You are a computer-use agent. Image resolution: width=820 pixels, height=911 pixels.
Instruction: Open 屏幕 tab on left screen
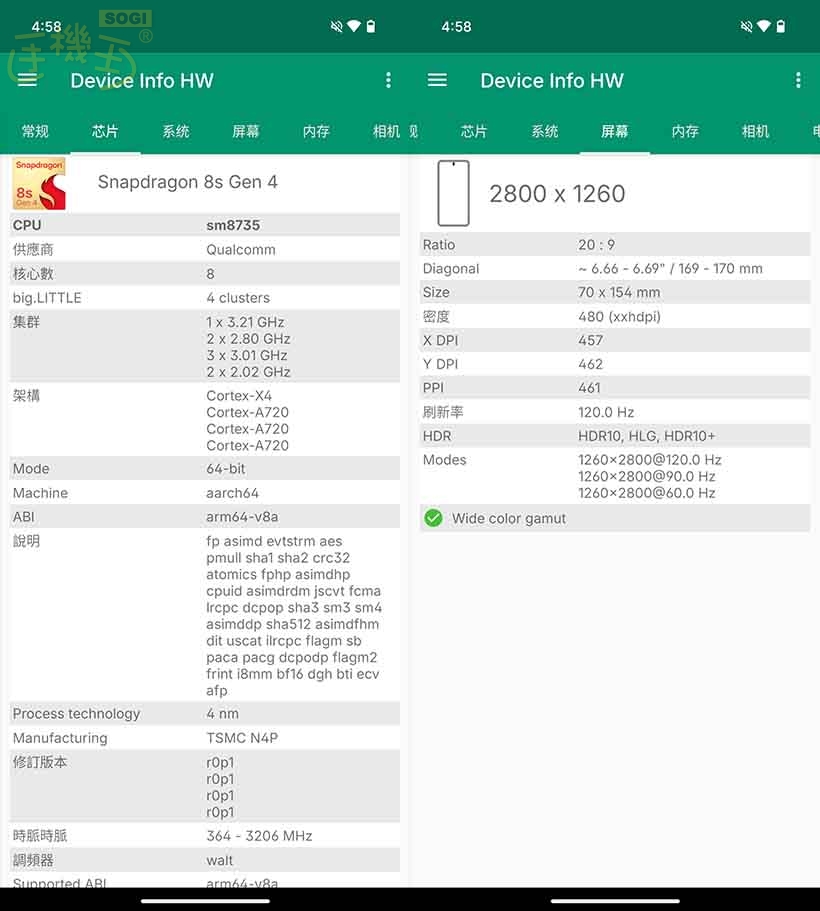(x=246, y=131)
